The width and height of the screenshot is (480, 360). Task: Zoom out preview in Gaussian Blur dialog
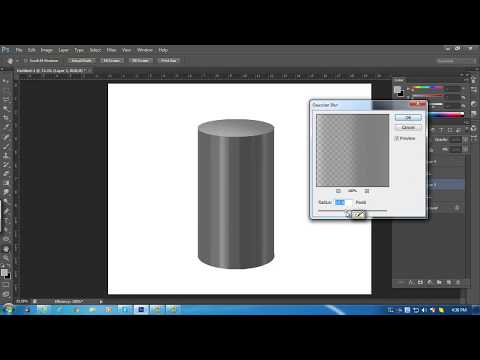point(338,191)
